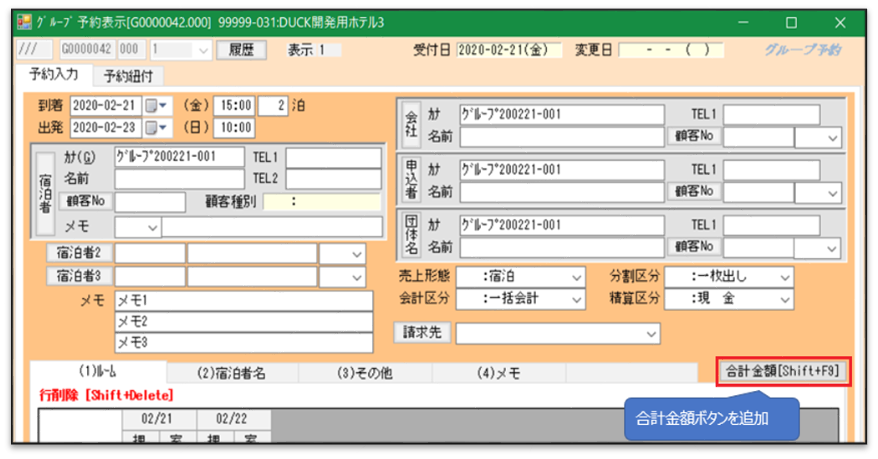The width and height of the screenshot is (878, 459).
Task: Switch to the 予約入力 tab
Action: [x=54, y=74]
